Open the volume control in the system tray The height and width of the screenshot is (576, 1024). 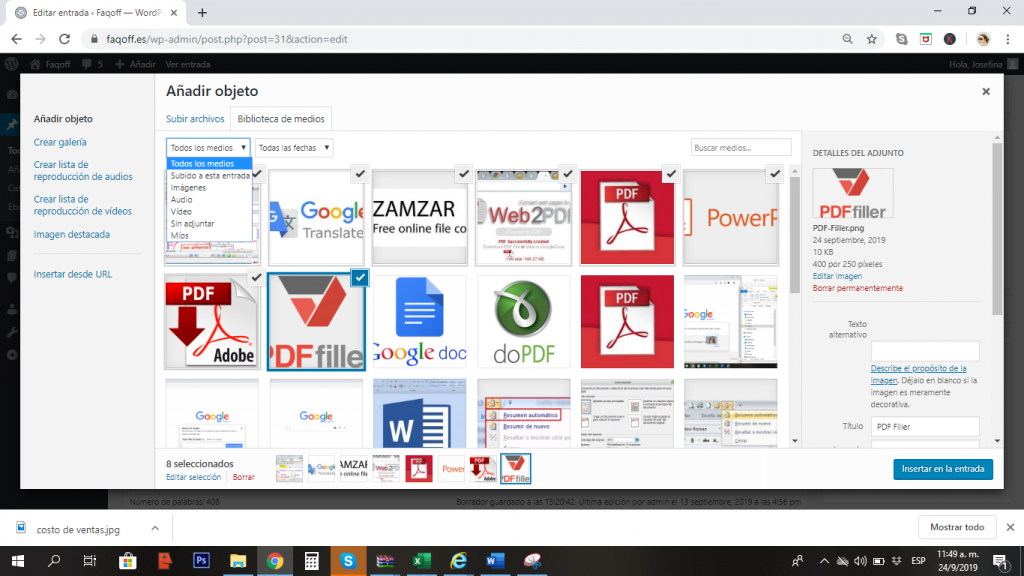(x=860, y=561)
